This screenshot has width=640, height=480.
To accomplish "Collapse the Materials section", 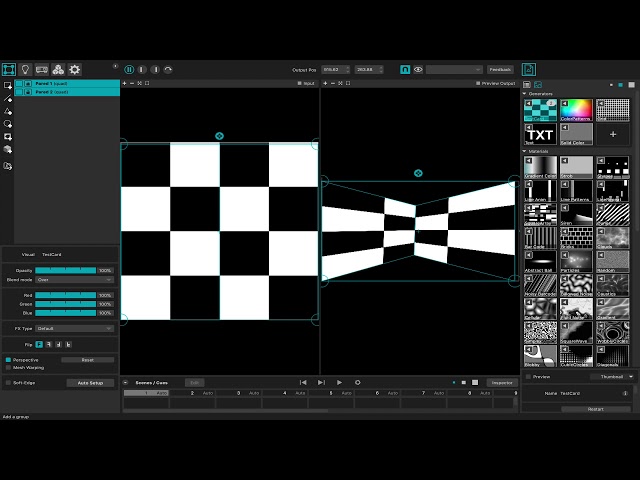I will click(524, 151).
